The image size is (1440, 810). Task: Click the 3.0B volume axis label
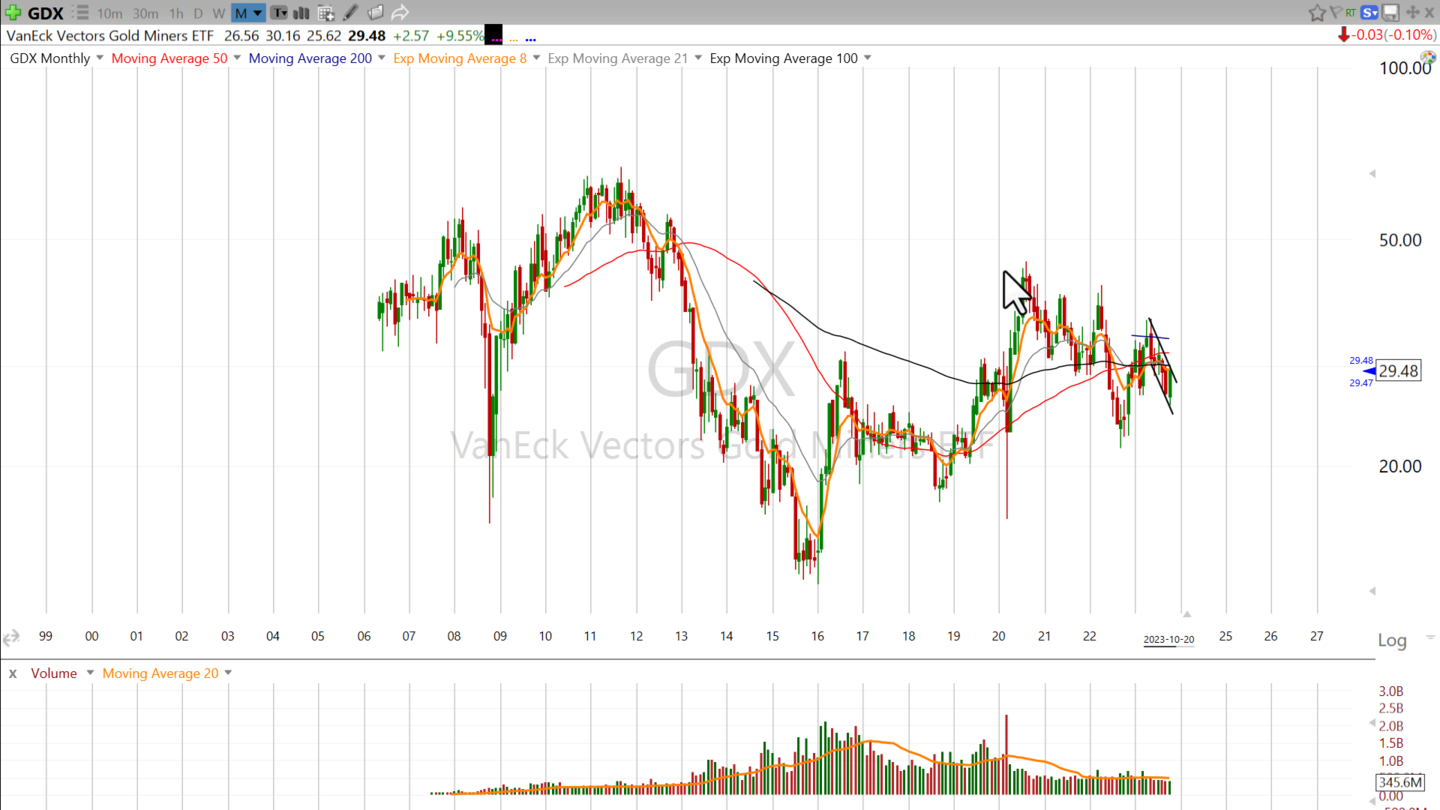pyautogui.click(x=1392, y=692)
